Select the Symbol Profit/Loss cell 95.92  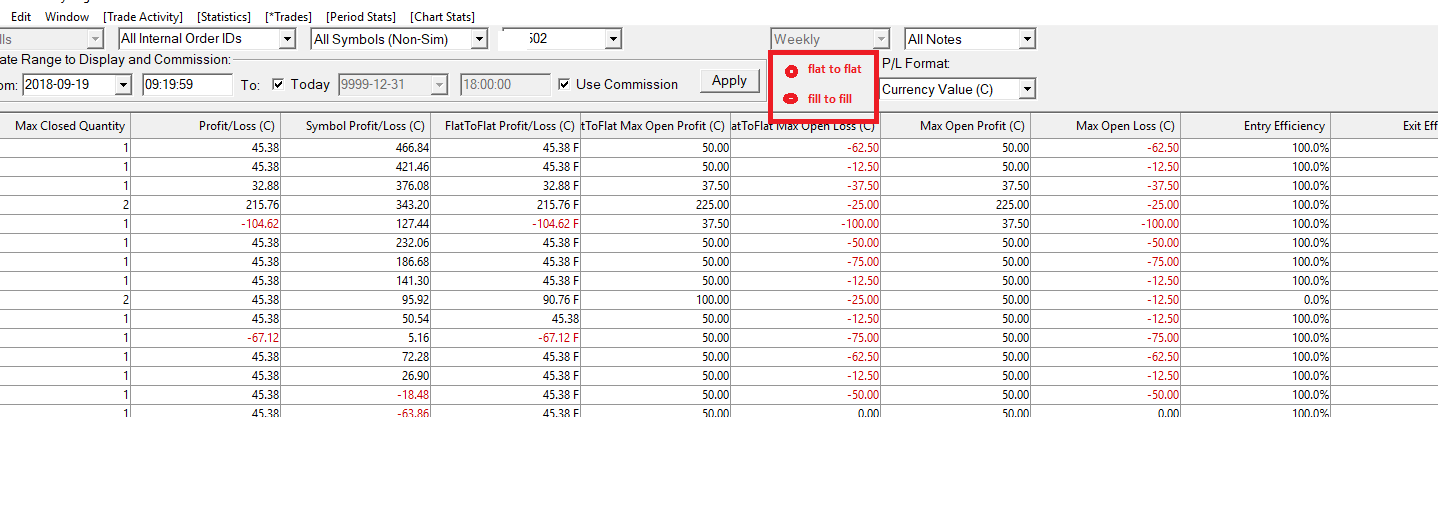[x=355, y=300]
